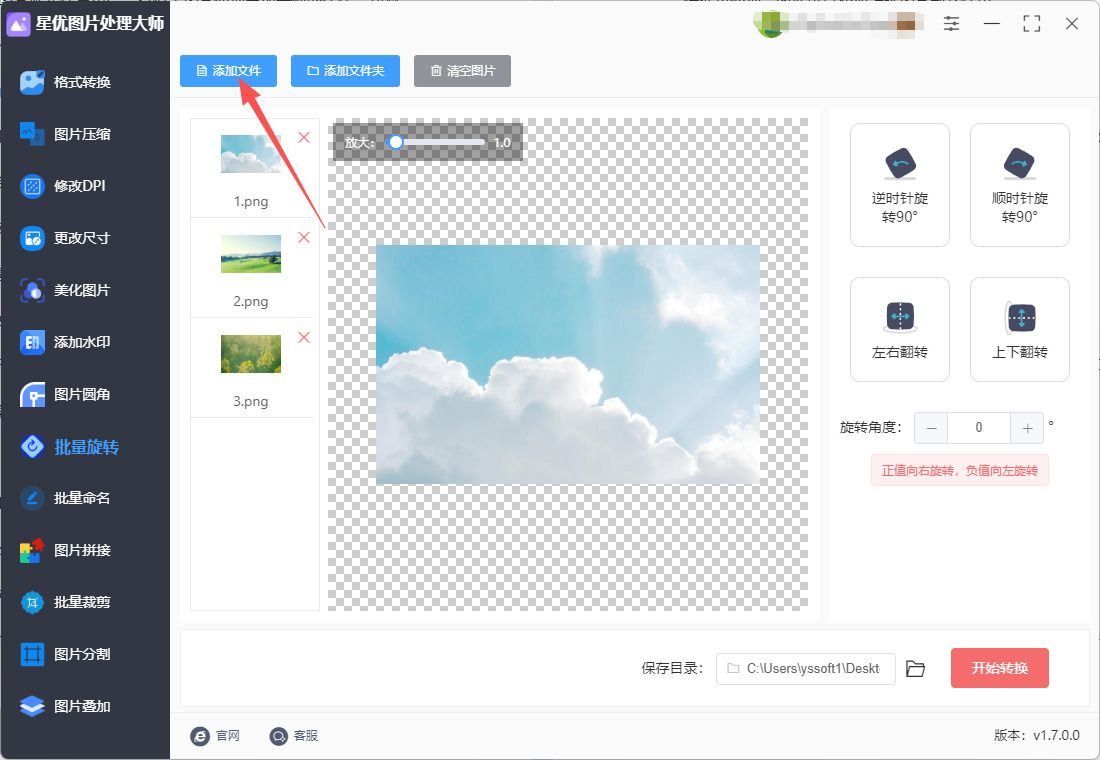Click the 放大 zoom slider handle
Screen dimensions: 1100x760
396,142
